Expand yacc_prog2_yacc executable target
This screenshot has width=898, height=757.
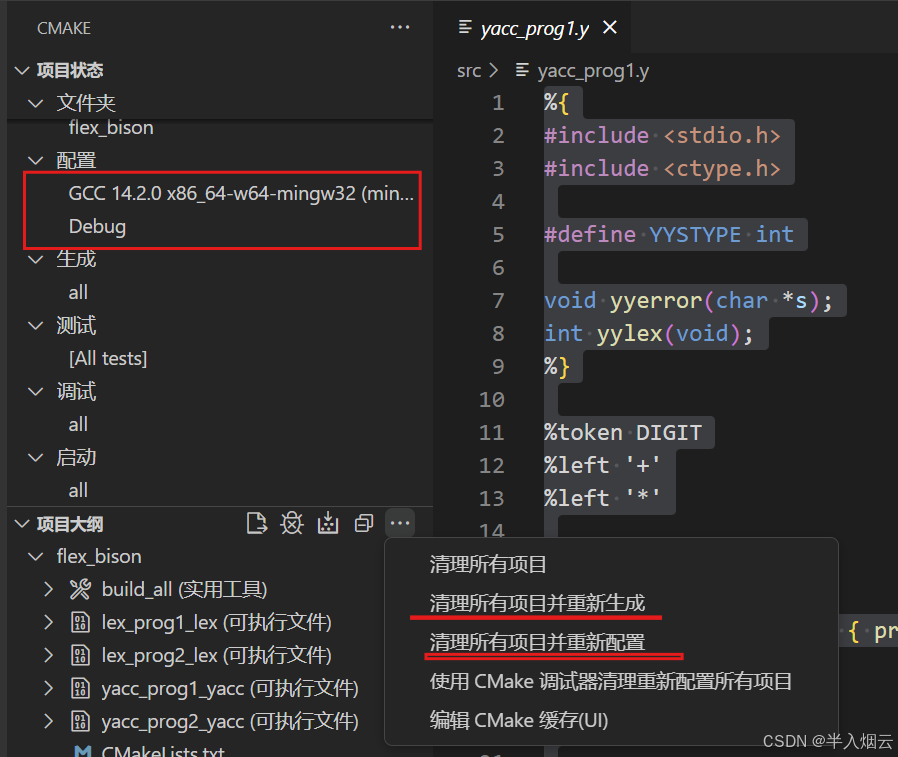point(49,721)
